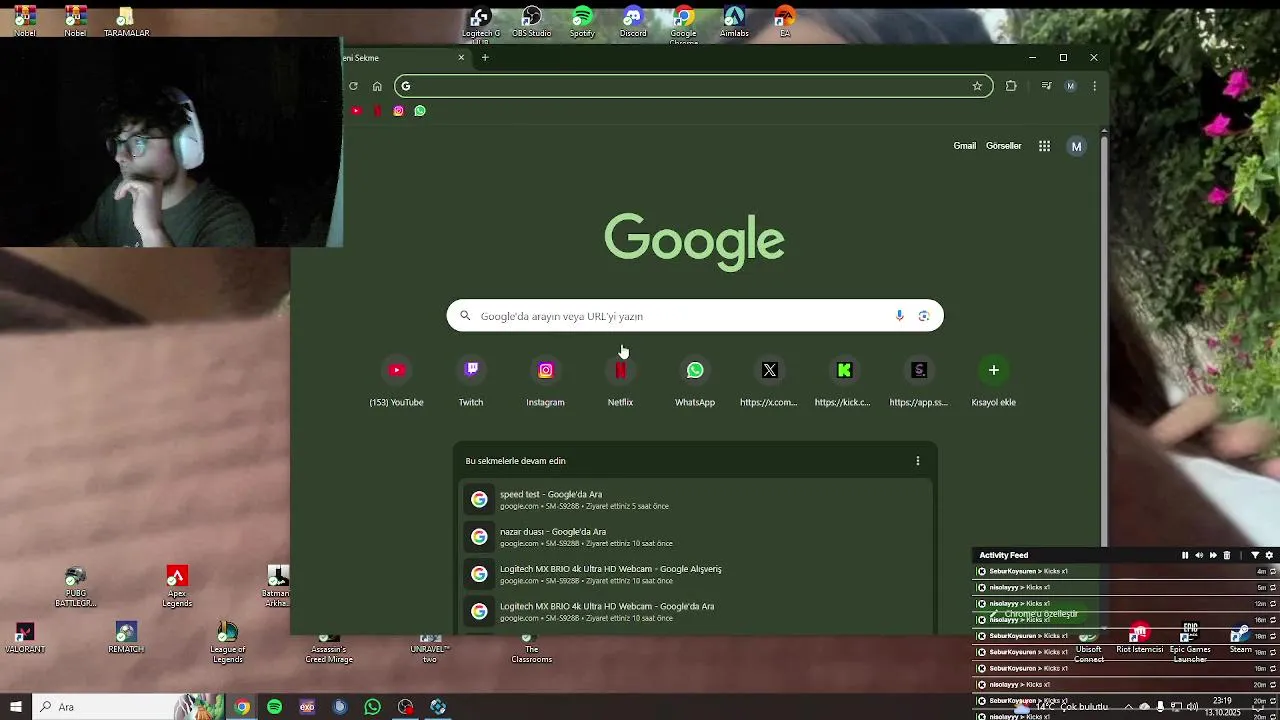This screenshot has width=1280, height=720.
Task: Open the Chrome three-dot menu
Action: [x=1094, y=86]
